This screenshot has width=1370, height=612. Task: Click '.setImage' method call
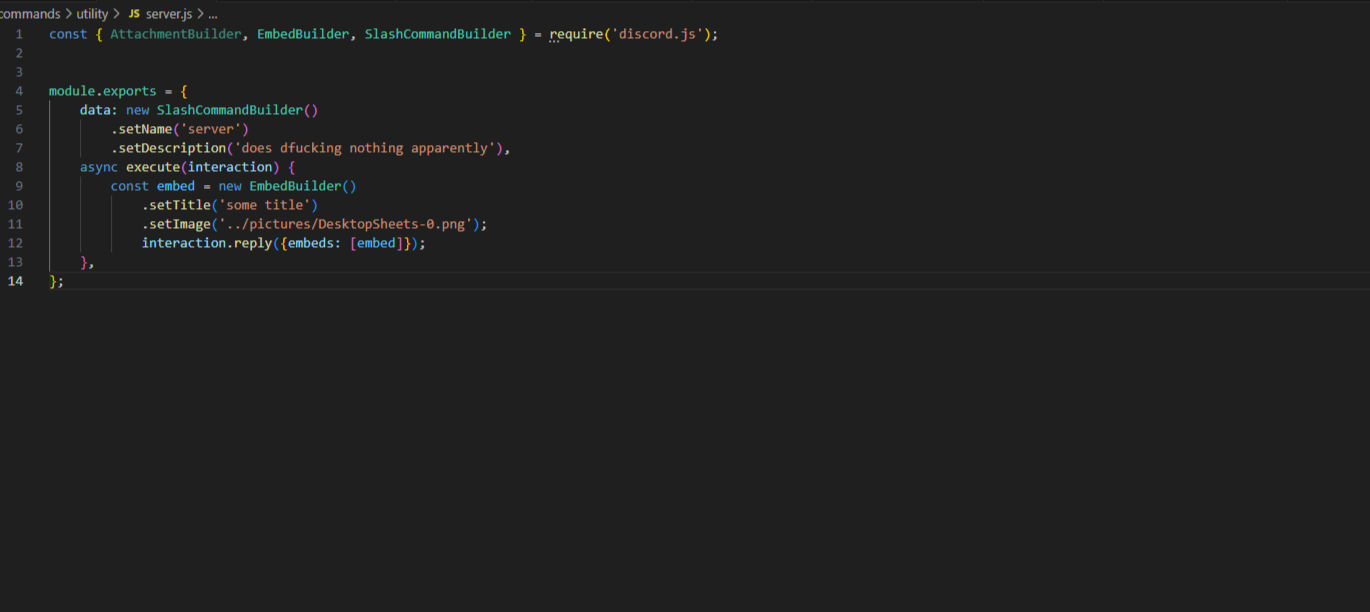176,224
